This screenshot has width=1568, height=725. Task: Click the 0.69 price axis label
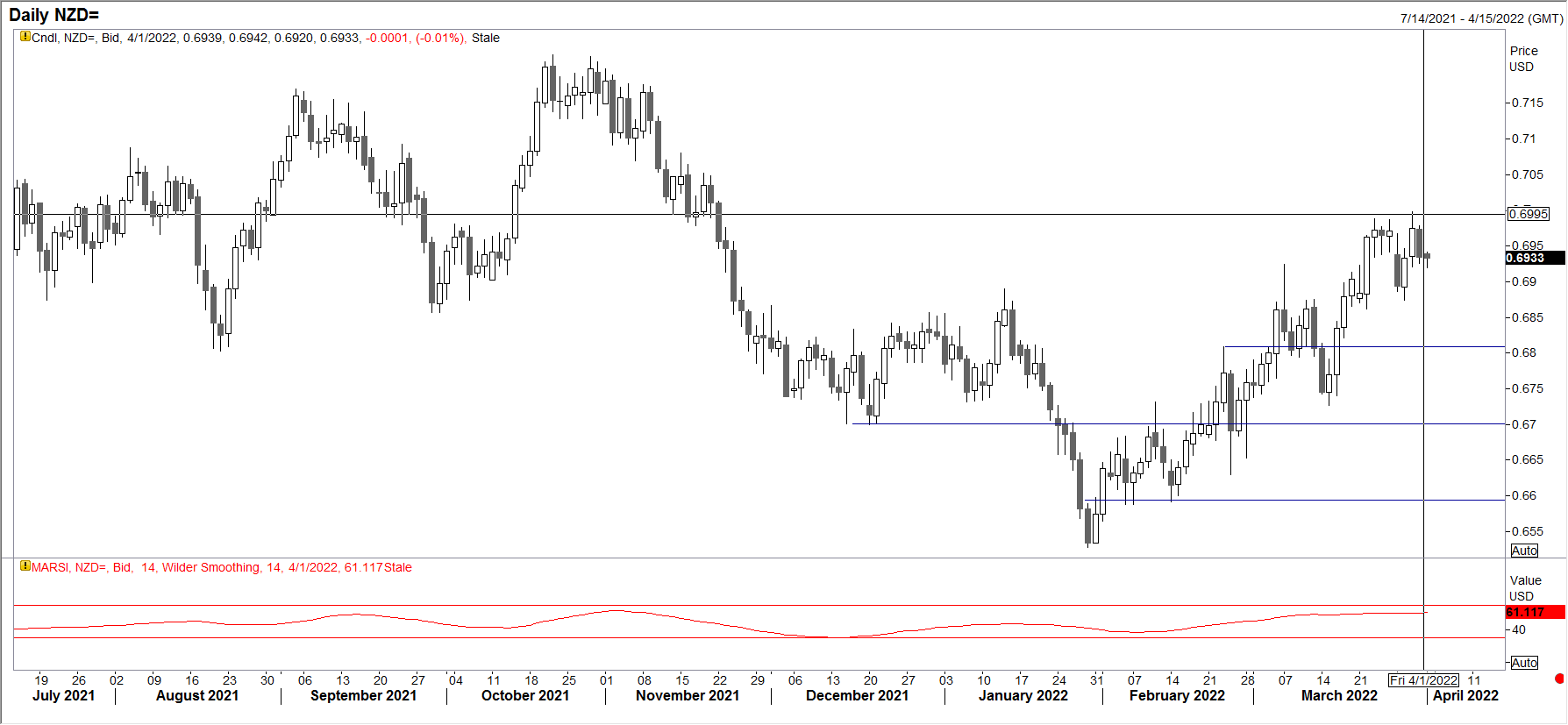click(1524, 281)
